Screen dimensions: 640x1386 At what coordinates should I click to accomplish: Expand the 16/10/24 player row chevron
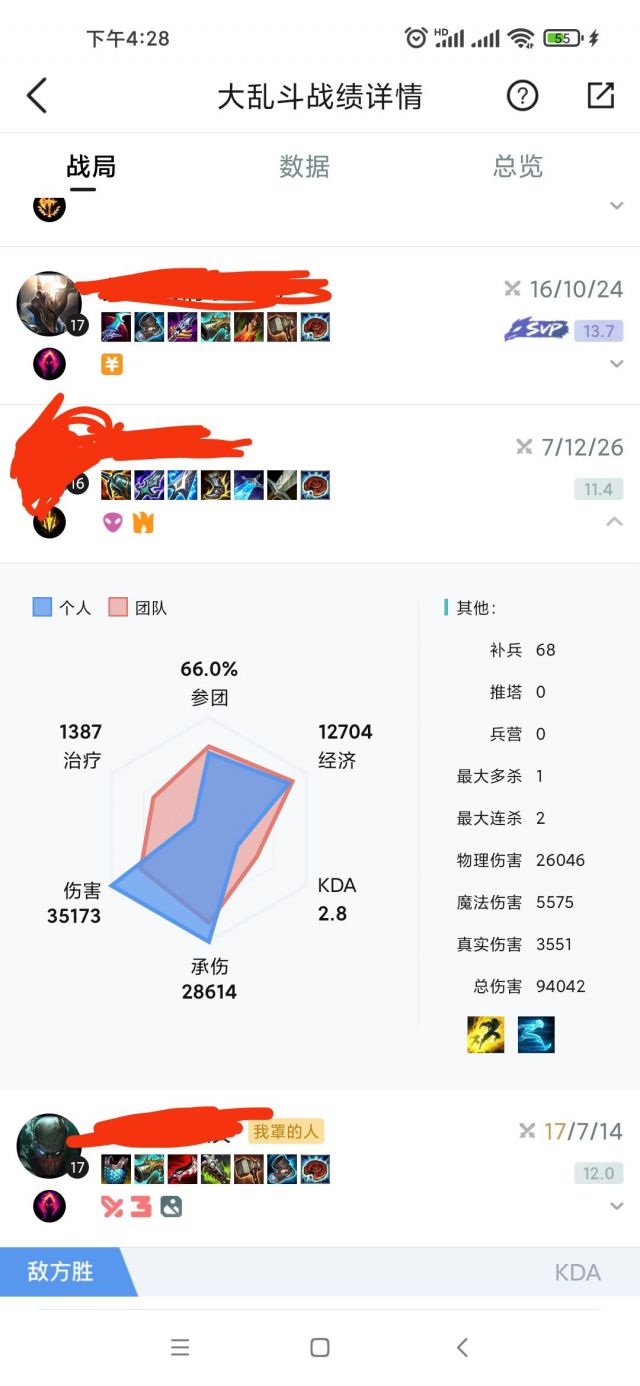pyautogui.click(x=616, y=364)
